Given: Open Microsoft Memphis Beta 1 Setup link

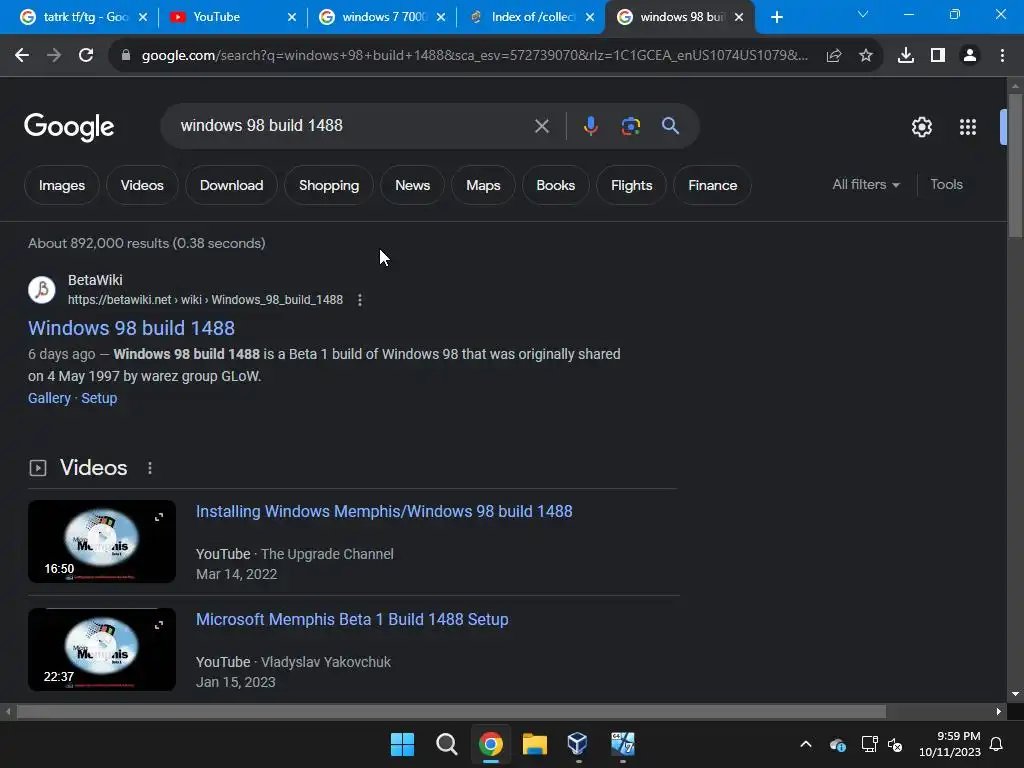Looking at the screenshot, I should click(x=352, y=619).
